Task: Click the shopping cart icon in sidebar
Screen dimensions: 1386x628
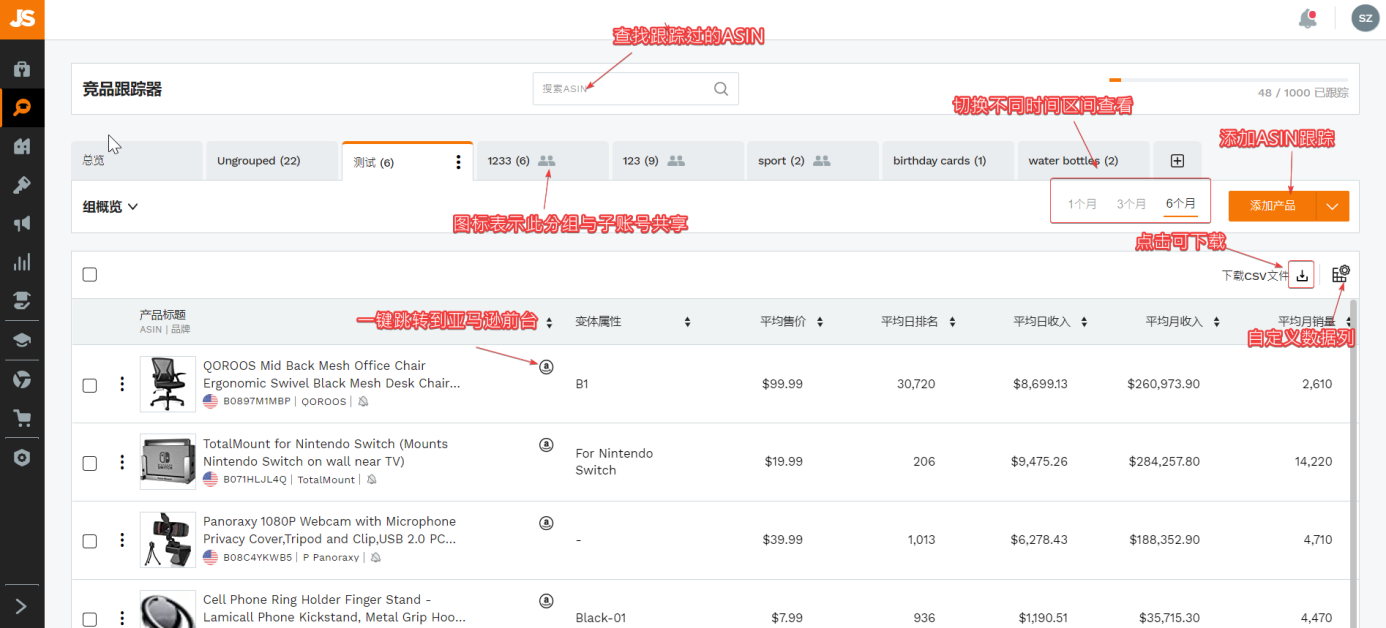Action: coord(22,418)
